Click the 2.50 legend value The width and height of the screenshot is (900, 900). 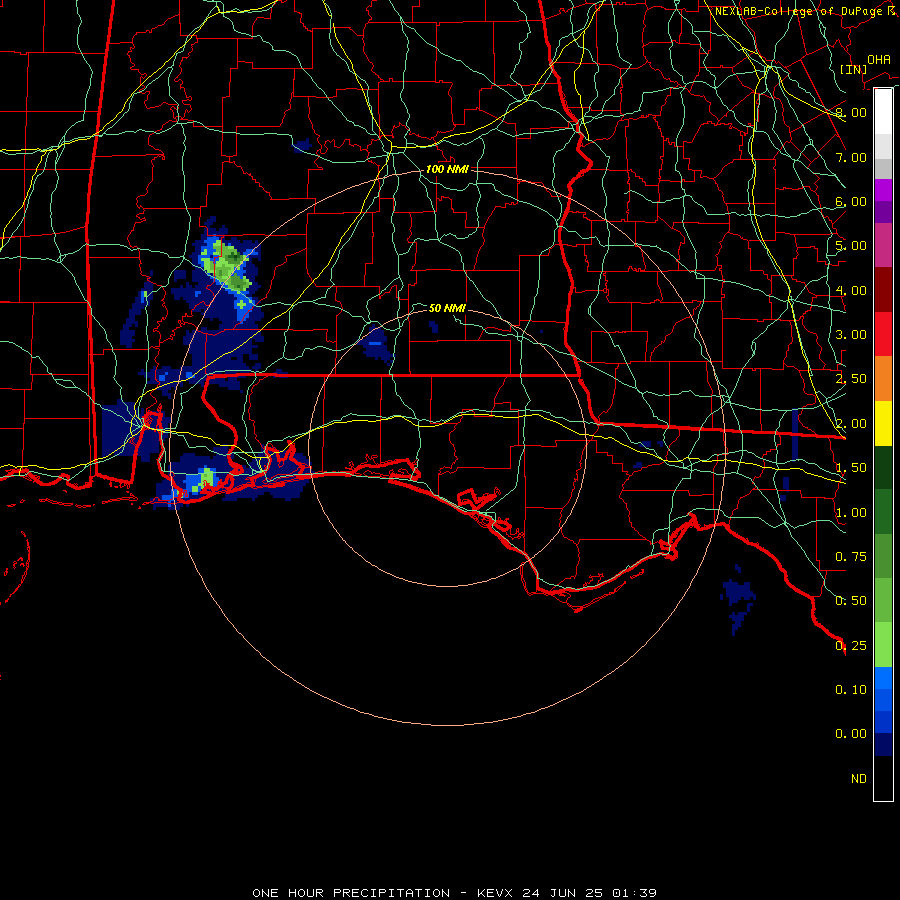(851, 379)
